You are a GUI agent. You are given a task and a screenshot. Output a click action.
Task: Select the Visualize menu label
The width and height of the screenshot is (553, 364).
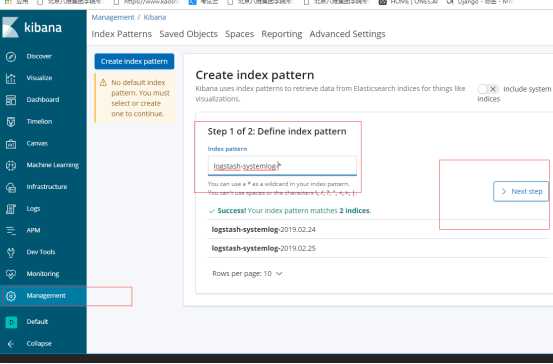39,78
